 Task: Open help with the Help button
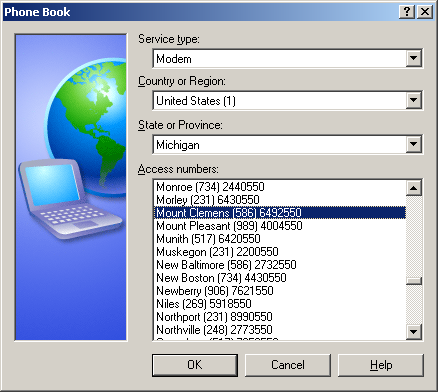tap(381, 365)
